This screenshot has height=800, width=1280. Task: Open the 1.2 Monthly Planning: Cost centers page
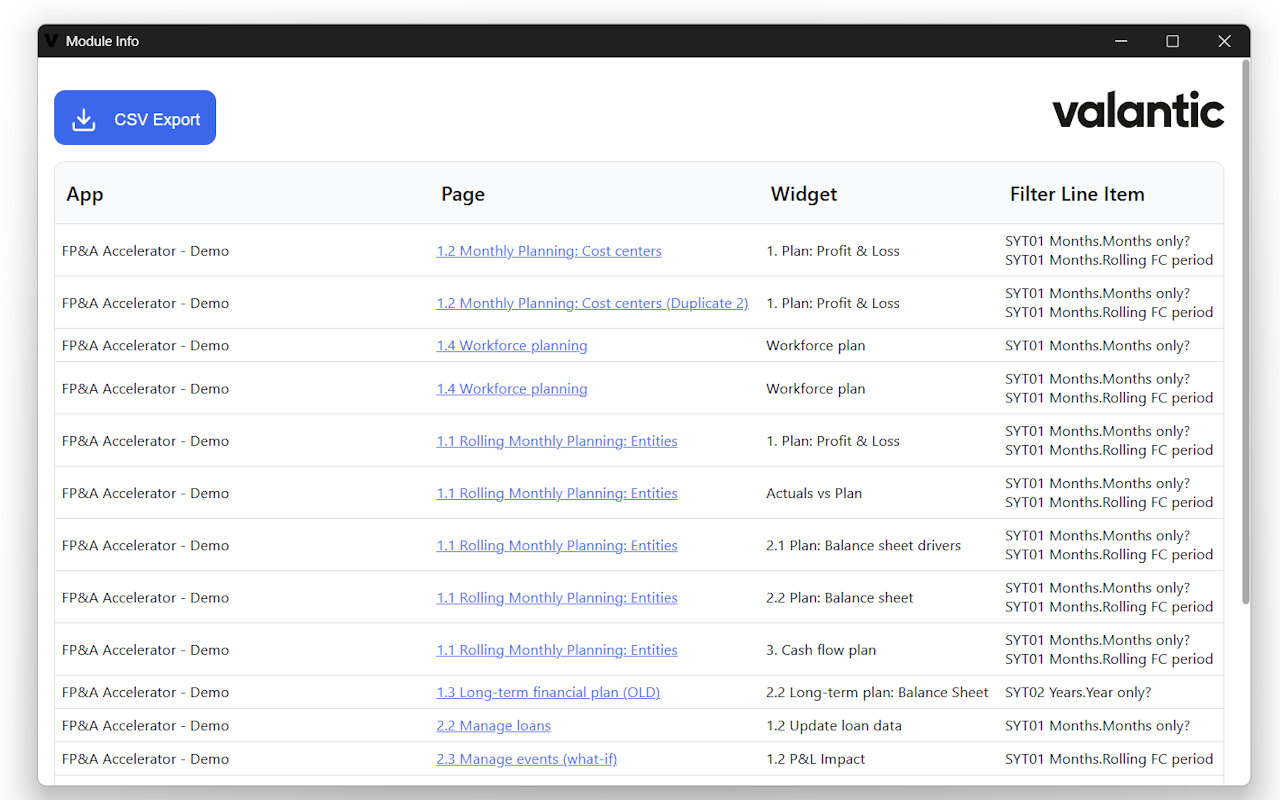pos(549,251)
